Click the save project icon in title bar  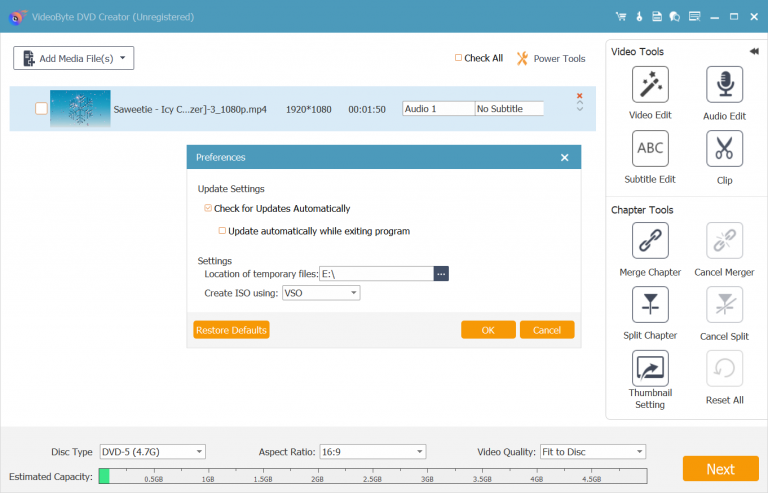click(657, 17)
